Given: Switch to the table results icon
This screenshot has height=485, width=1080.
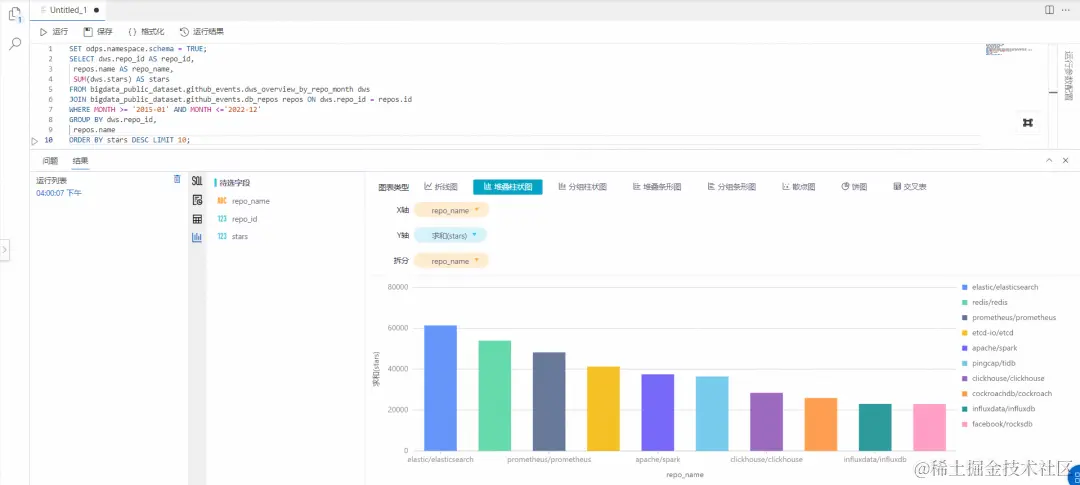Looking at the screenshot, I should pyautogui.click(x=197, y=219).
